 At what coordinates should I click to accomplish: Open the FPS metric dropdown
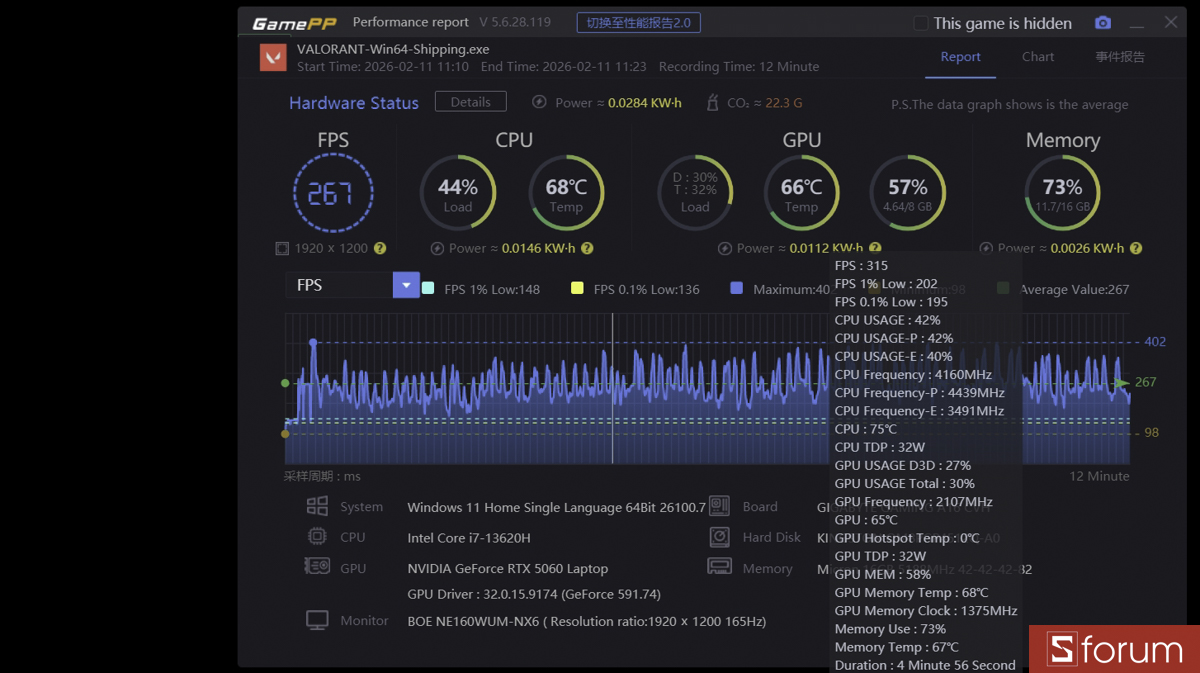pyautogui.click(x=406, y=285)
